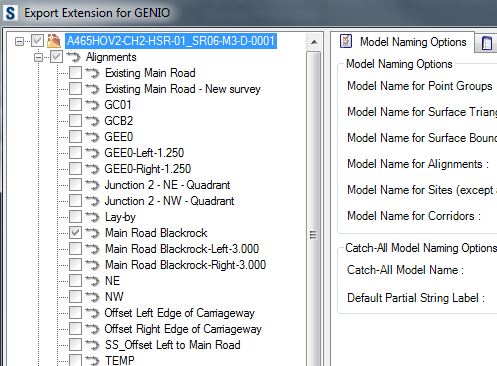The width and height of the screenshot is (497, 366).
Task: Click the alignment icon next to NE
Action: tap(92, 281)
